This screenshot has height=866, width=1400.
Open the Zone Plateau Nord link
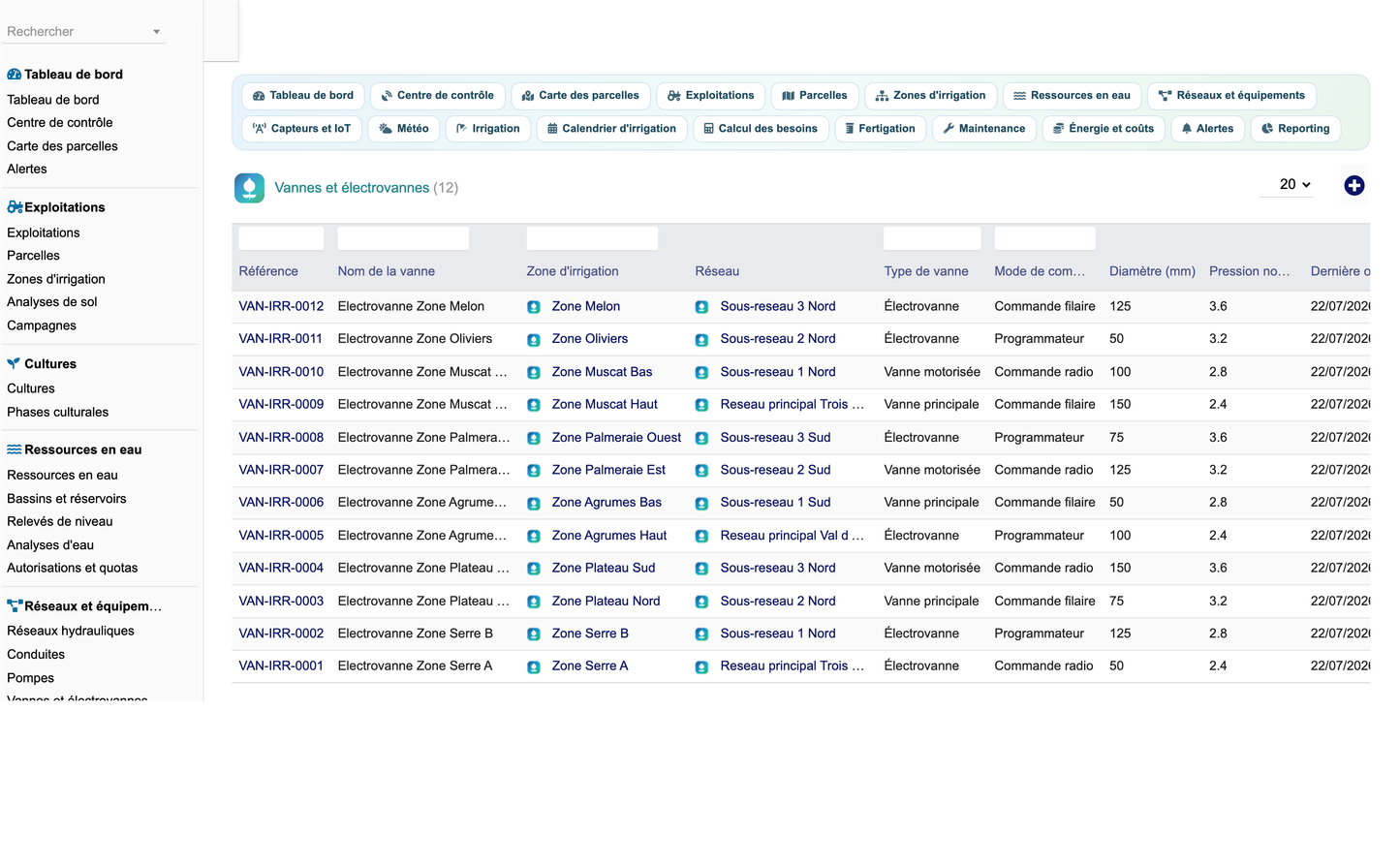point(606,601)
